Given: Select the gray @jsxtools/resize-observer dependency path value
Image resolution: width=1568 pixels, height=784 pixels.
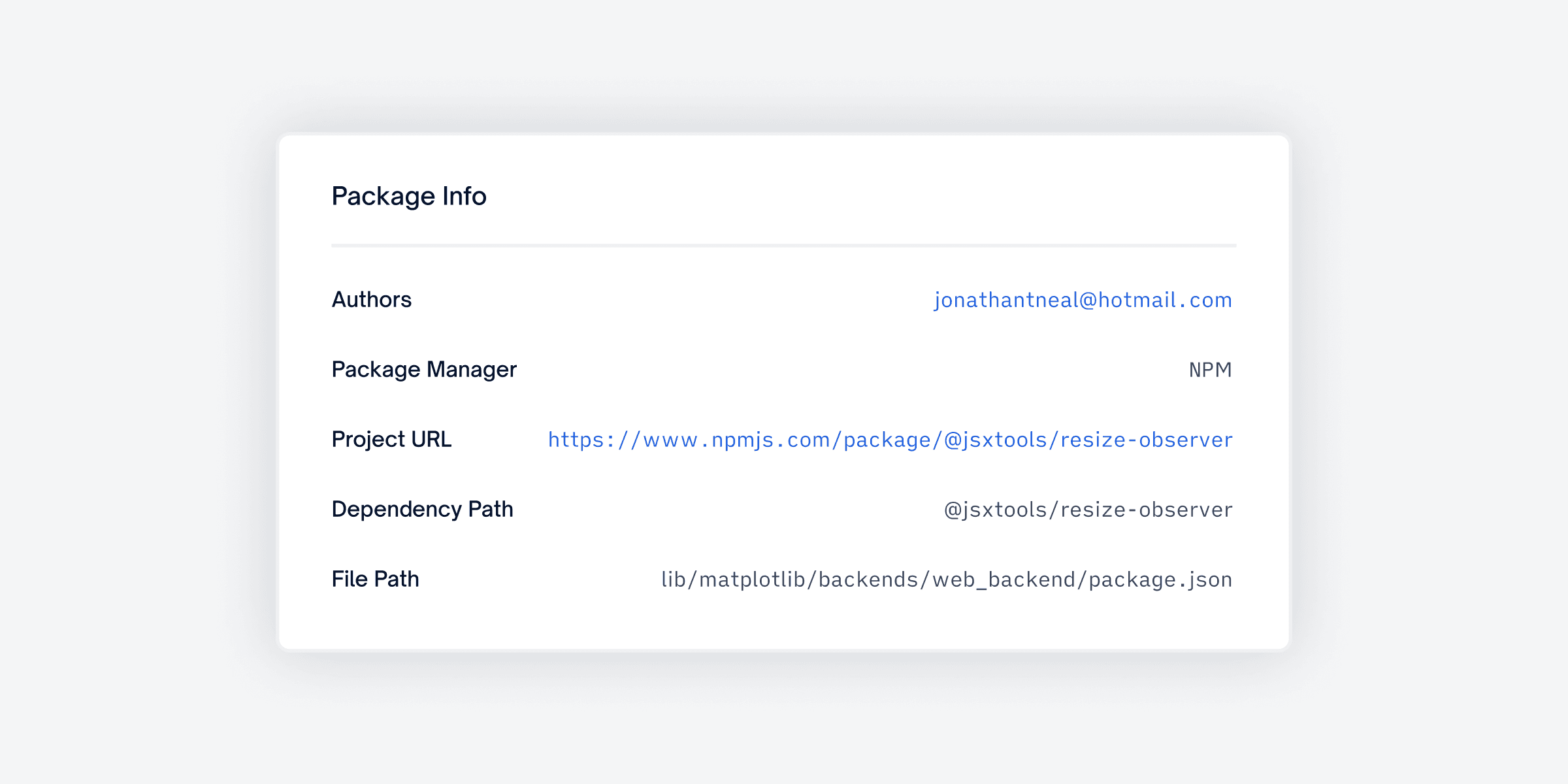Looking at the screenshot, I should (x=1088, y=510).
